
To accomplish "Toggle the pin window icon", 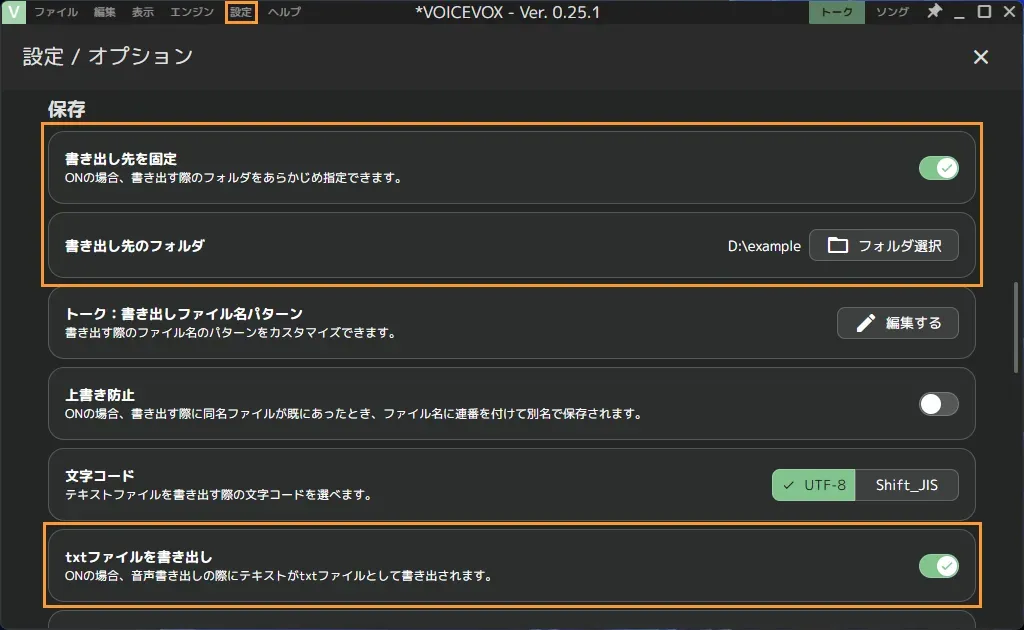I will pyautogui.click(x=935, y=11).
